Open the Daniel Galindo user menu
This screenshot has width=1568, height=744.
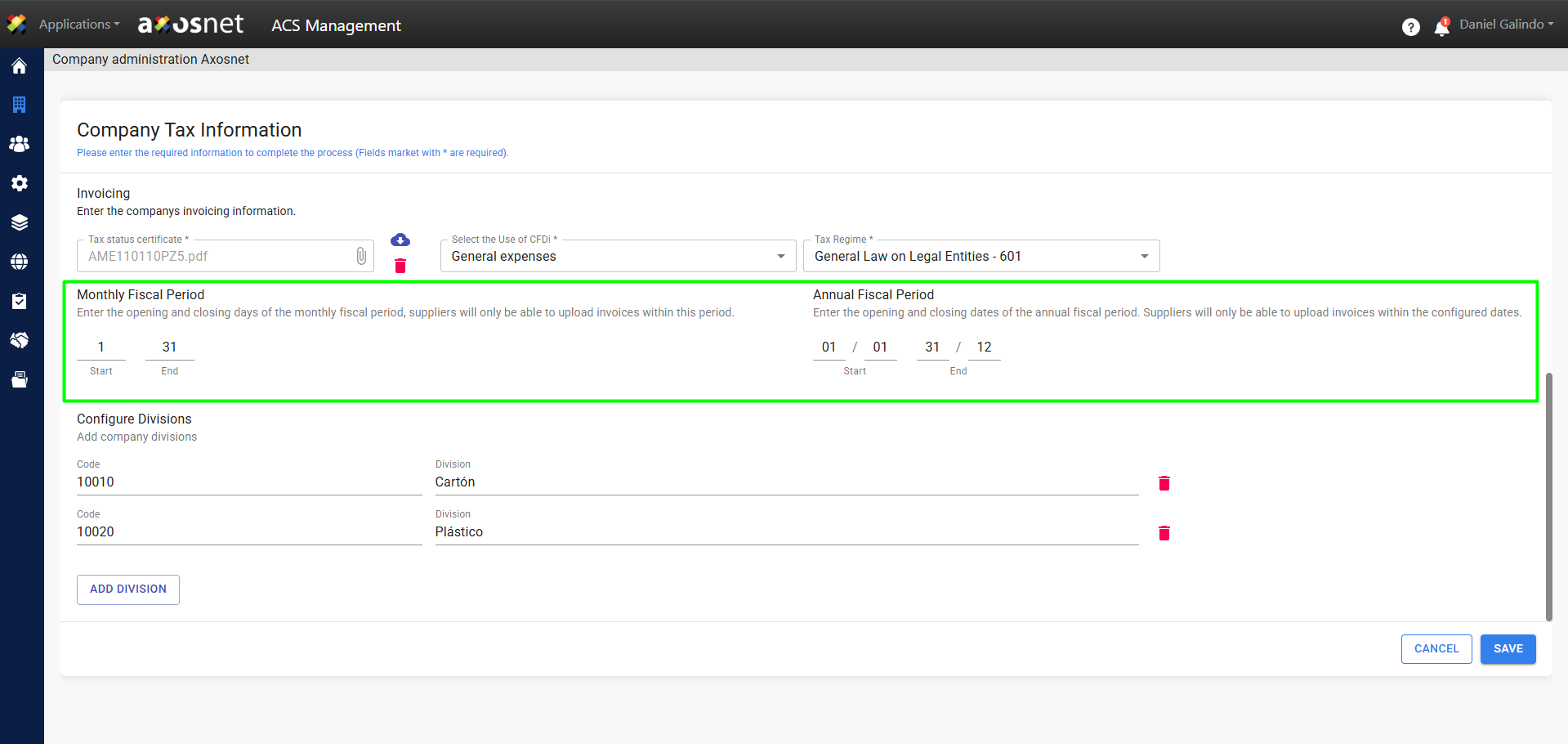point(1507,25)
